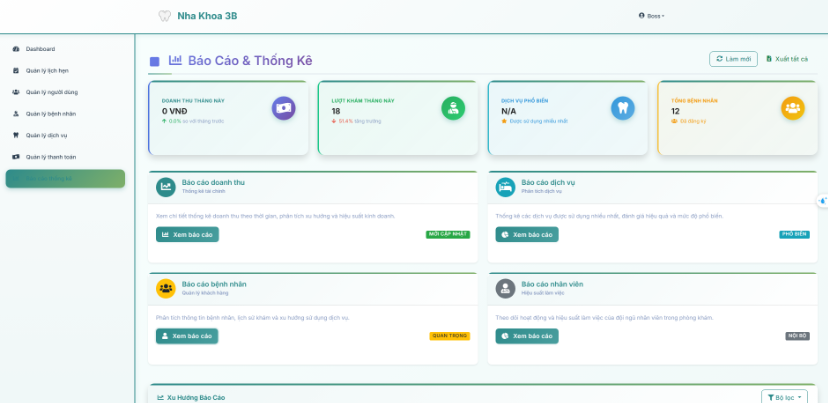The width and height of the screenshot is (828, 403).
Task: Click the gray user icon beside Báo cáo nhân viên
Action: click(506, 288)
